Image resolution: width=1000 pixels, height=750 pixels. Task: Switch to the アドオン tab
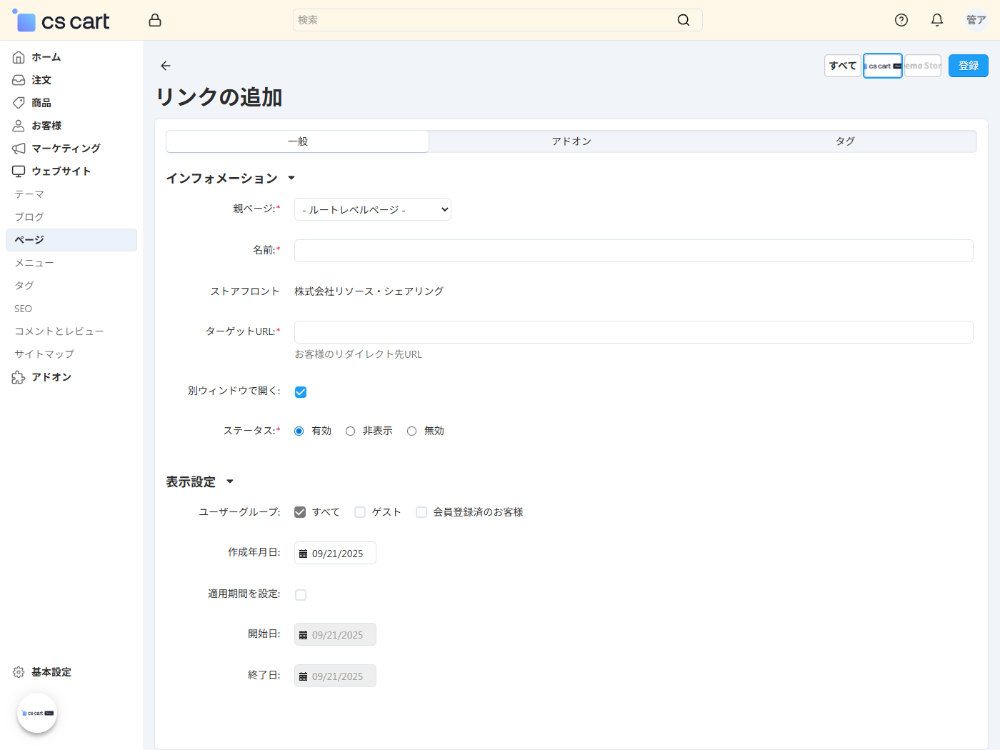571,141
